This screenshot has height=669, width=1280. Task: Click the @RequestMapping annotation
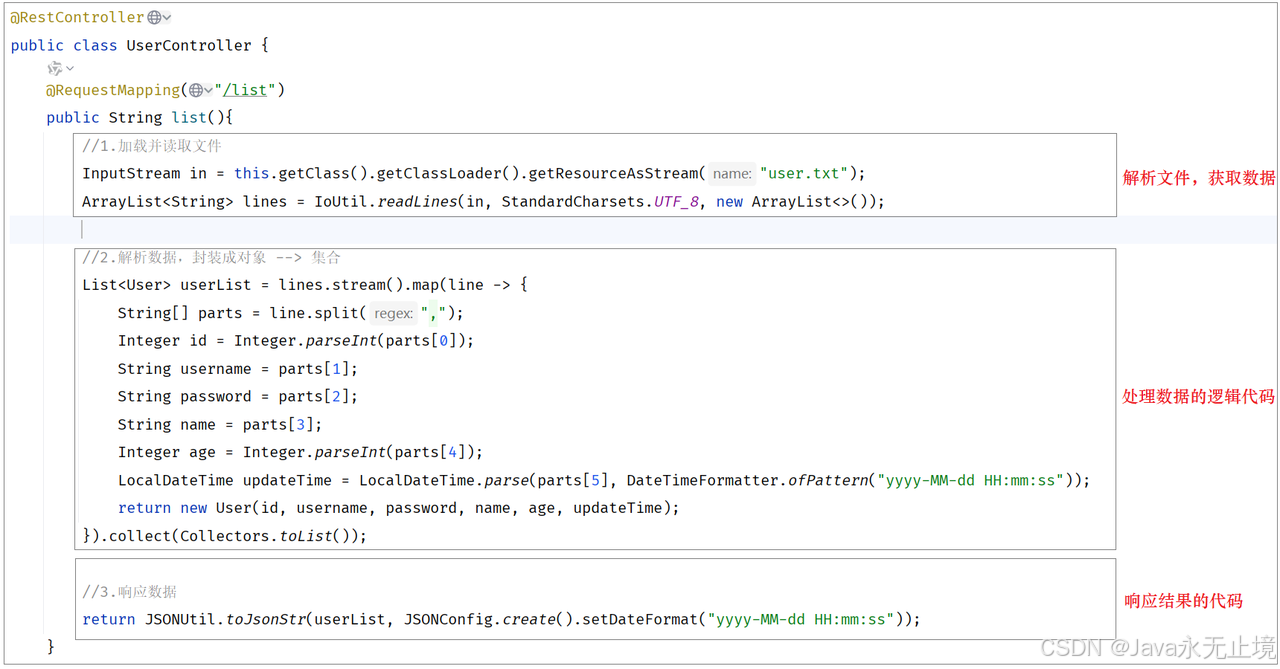pos(112,90)
